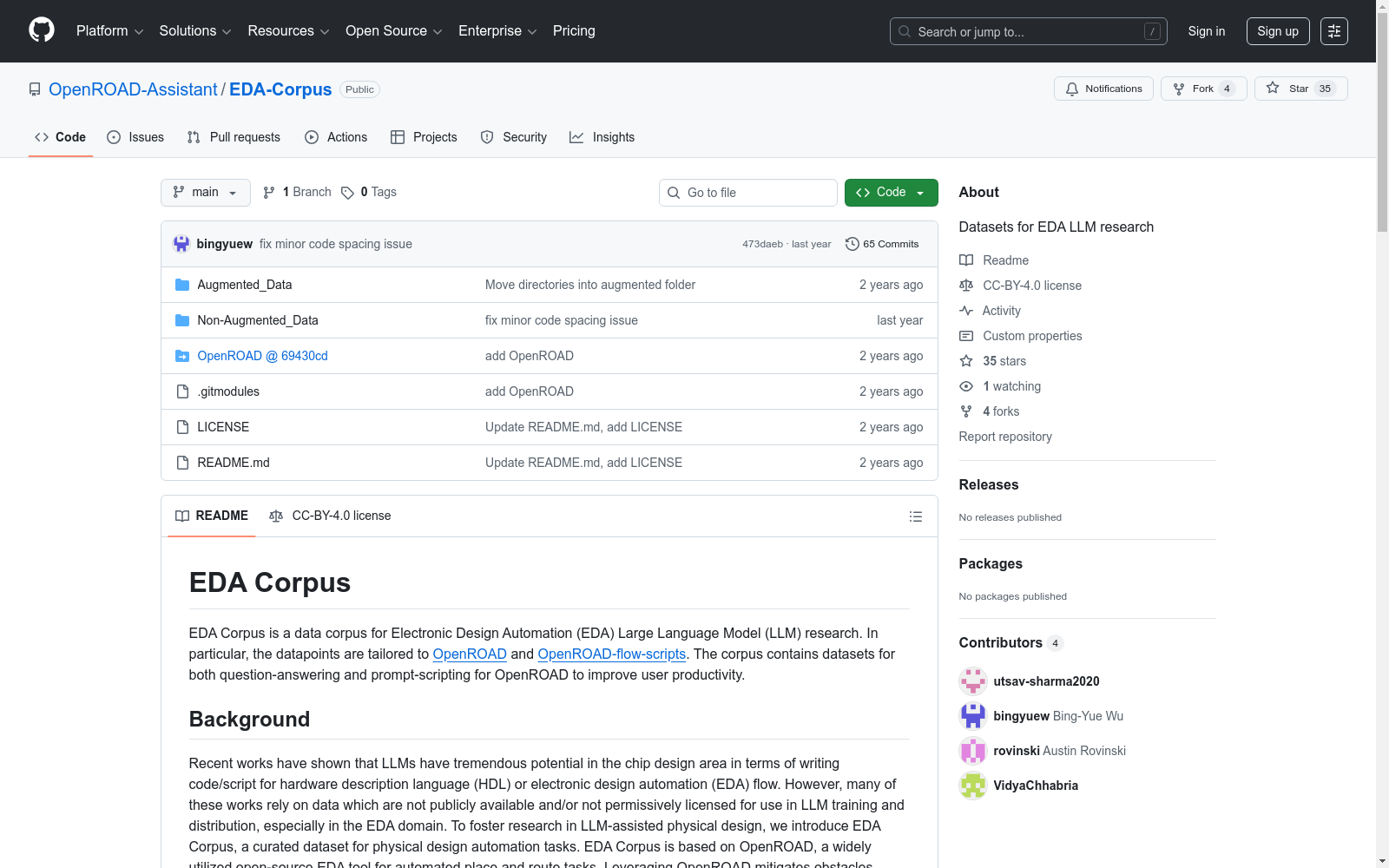
Task: Click the .gitmodules file icon
Action: click(182, 391)
